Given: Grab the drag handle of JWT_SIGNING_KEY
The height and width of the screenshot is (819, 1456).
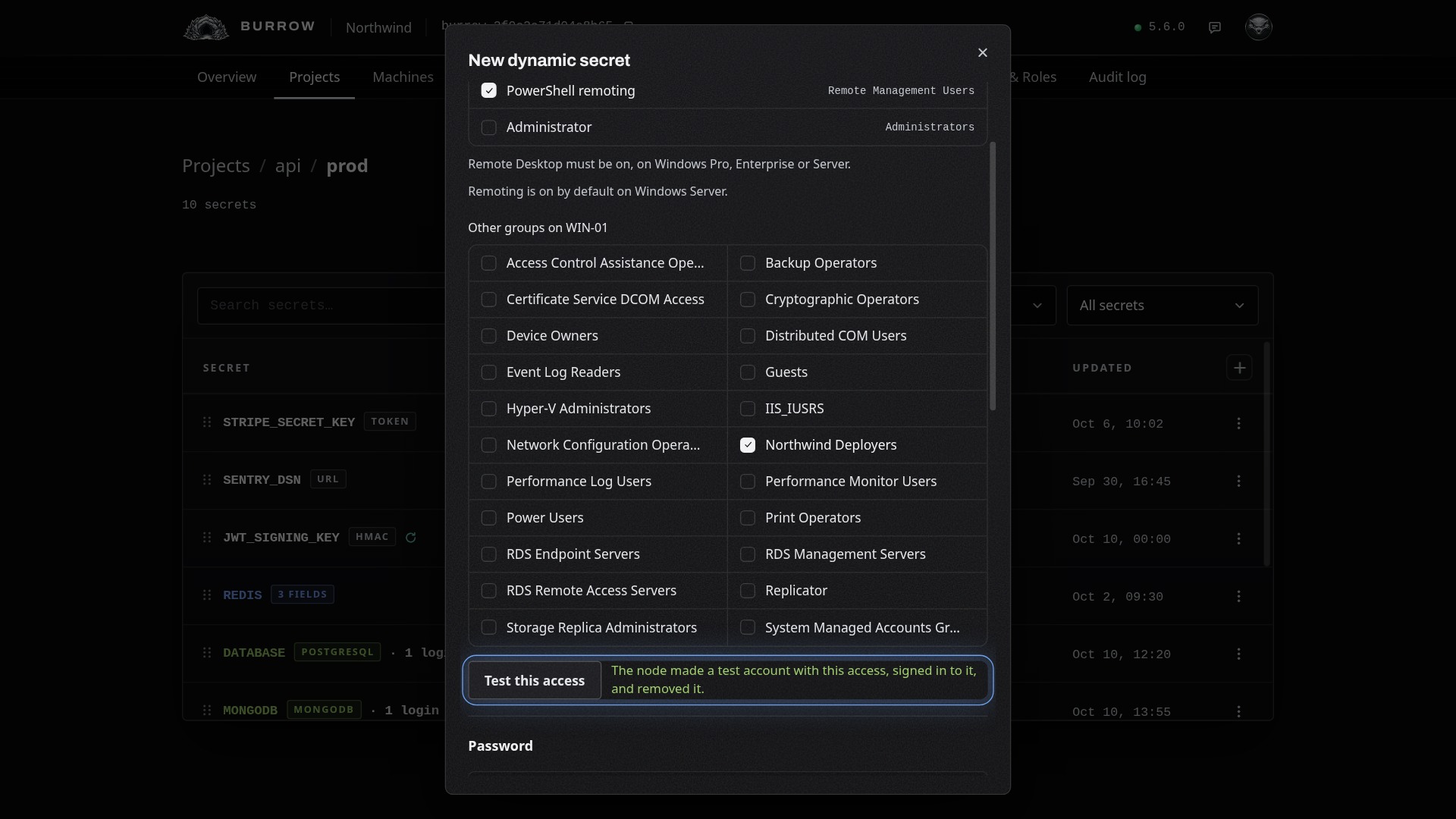Looking at the screenshot, I should [x=207, y=537].
